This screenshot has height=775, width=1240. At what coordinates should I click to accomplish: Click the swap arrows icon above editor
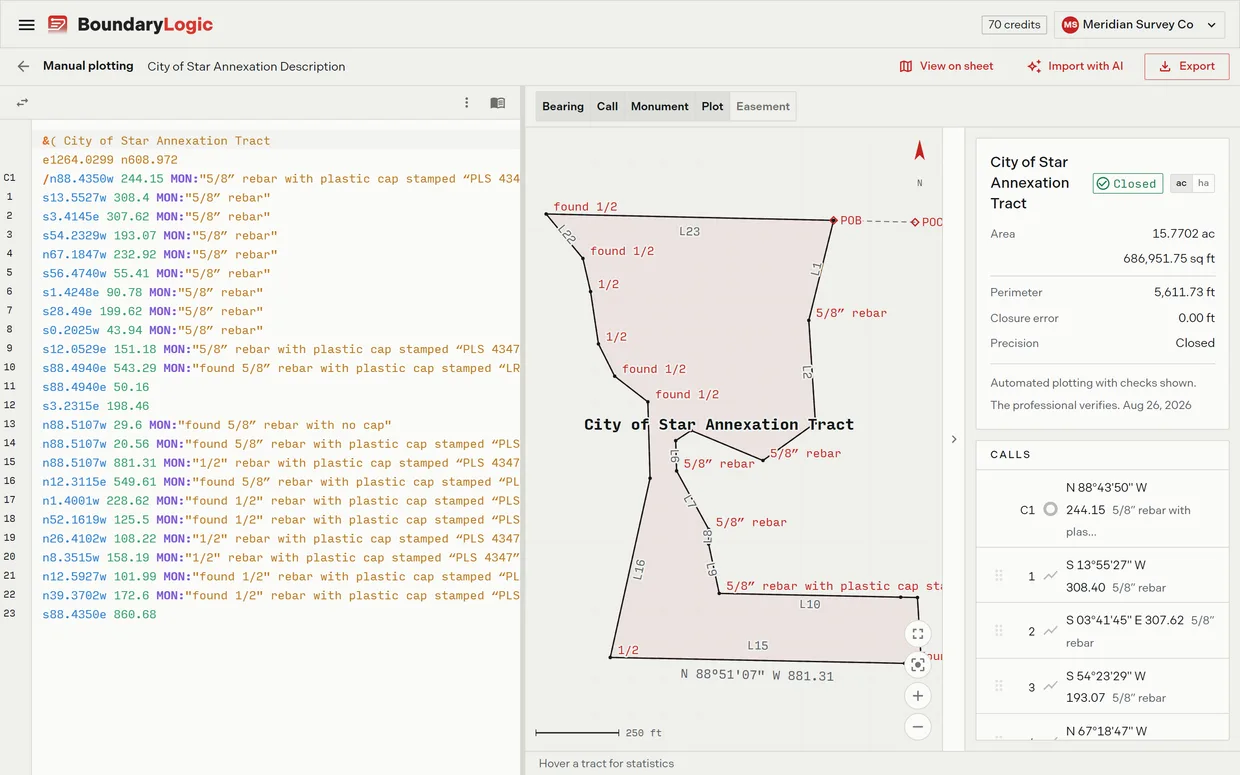[x=22, y=102]
